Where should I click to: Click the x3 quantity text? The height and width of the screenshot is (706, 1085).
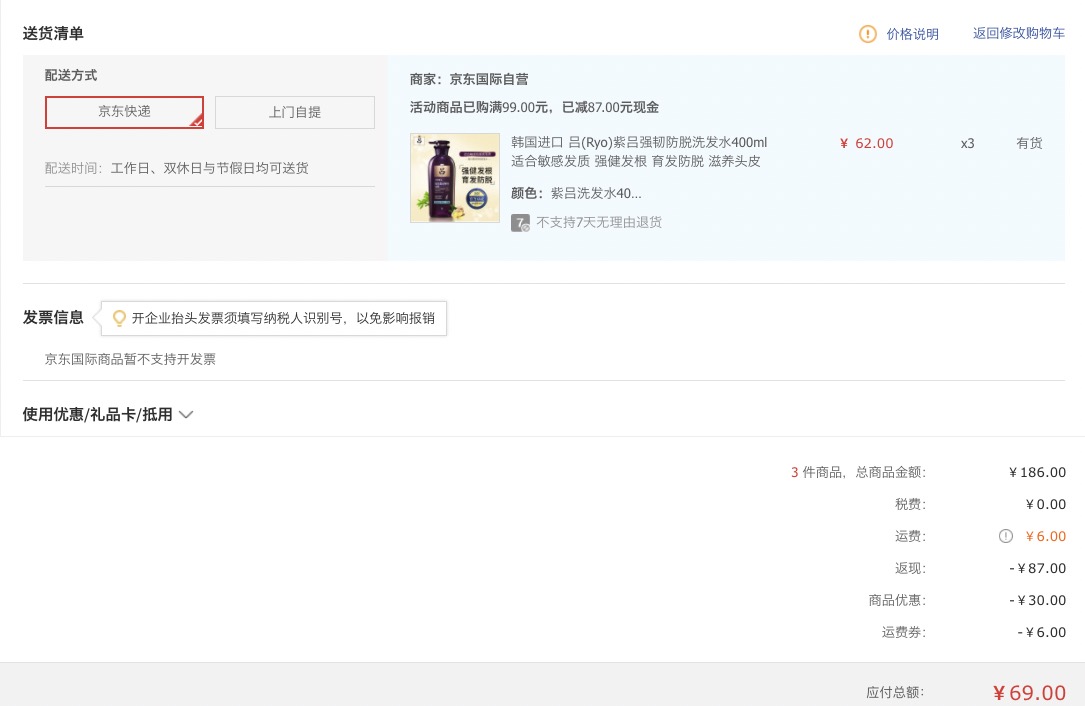pos(967,143)
